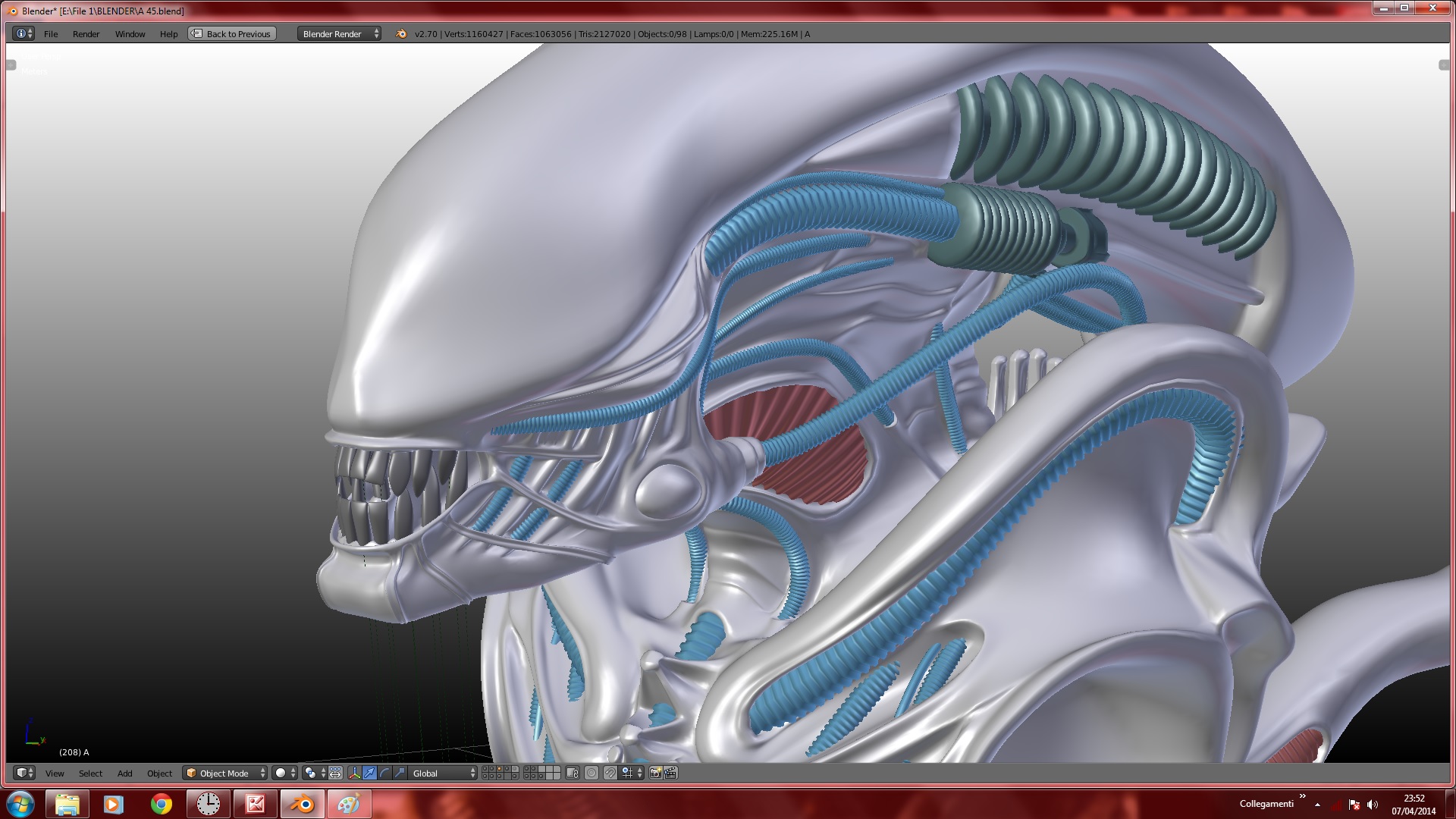Open Windows Explorer from taskbar
The height and width of the screenshot is (819, 1456).
pyautogui.click(x=67, y=804)
